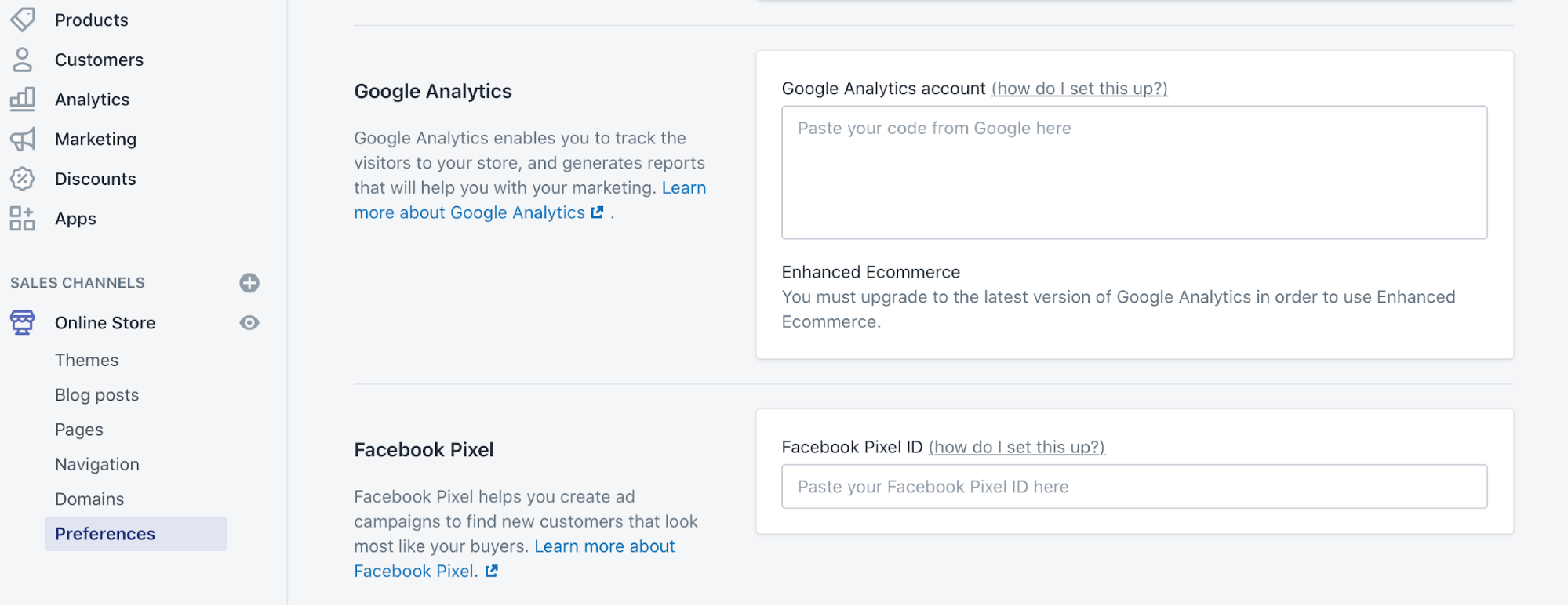This screenshot has width=1568, height=606.
Task: Click the Marketing megaphone icon
Action: 23,140
